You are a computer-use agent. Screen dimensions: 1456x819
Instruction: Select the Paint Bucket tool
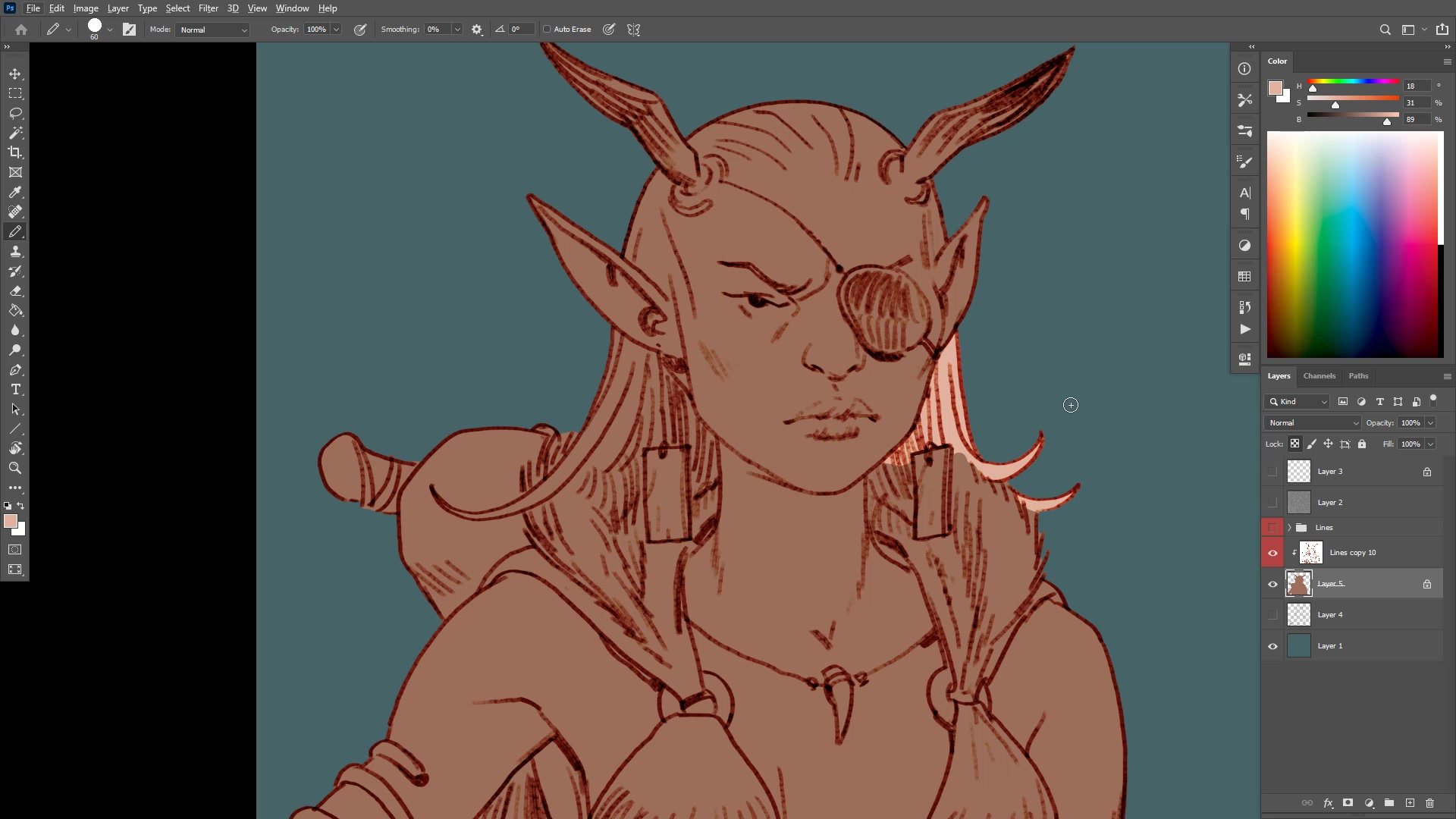(15, 311)
